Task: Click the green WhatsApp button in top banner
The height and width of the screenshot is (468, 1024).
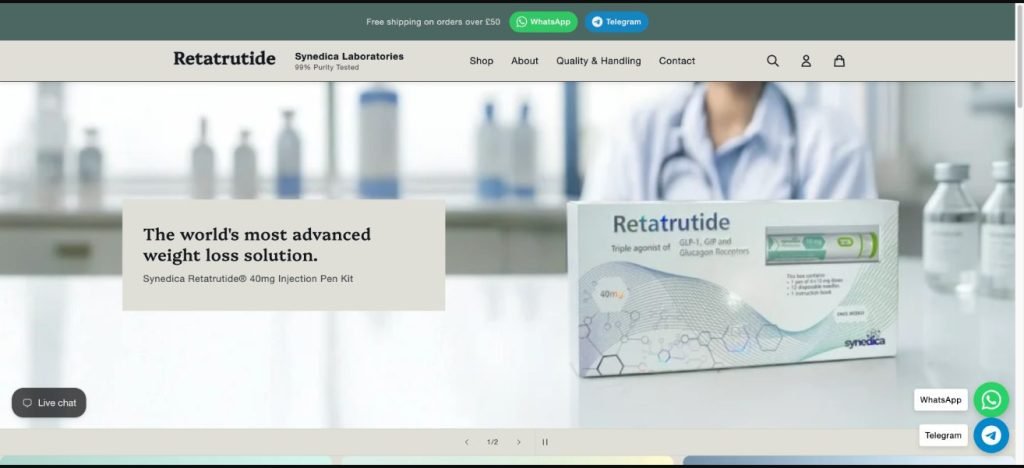Action: [x=543, y=22]
